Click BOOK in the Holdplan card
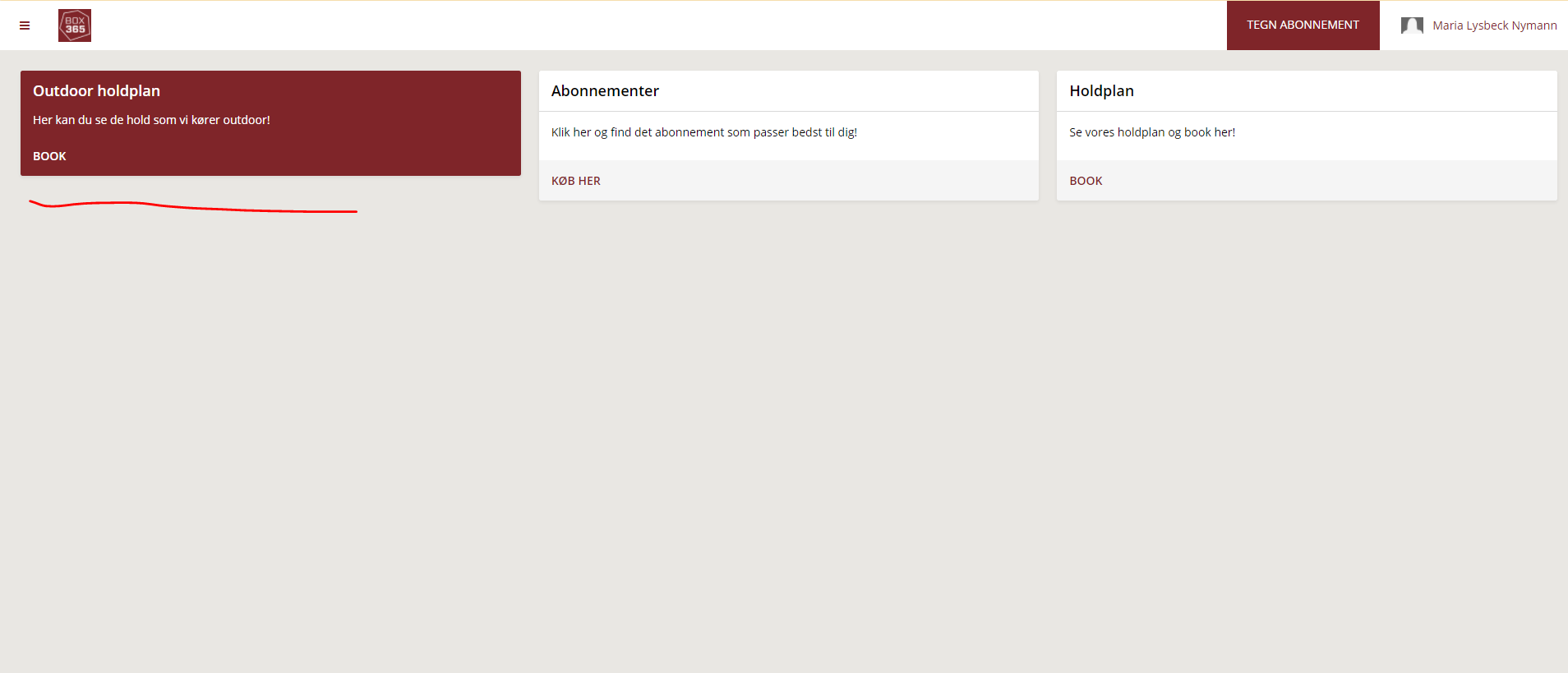This screenshot has height=673, width=1568. (1086, 181)
